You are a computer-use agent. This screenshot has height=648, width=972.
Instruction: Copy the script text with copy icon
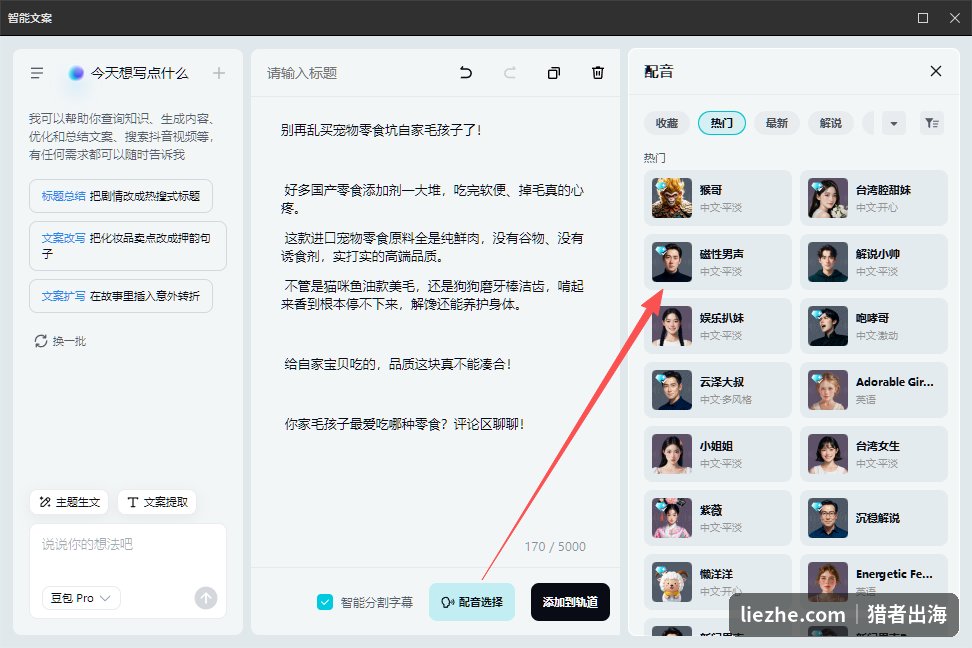coord(554,73)
